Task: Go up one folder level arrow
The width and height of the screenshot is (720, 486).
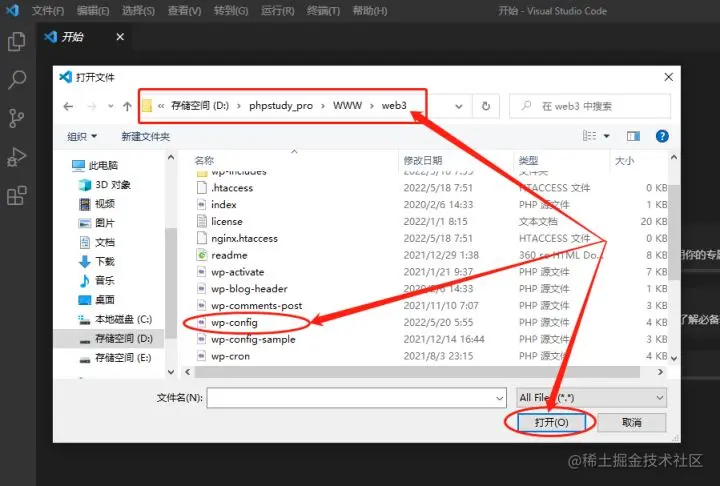Action: pos(127,107)
